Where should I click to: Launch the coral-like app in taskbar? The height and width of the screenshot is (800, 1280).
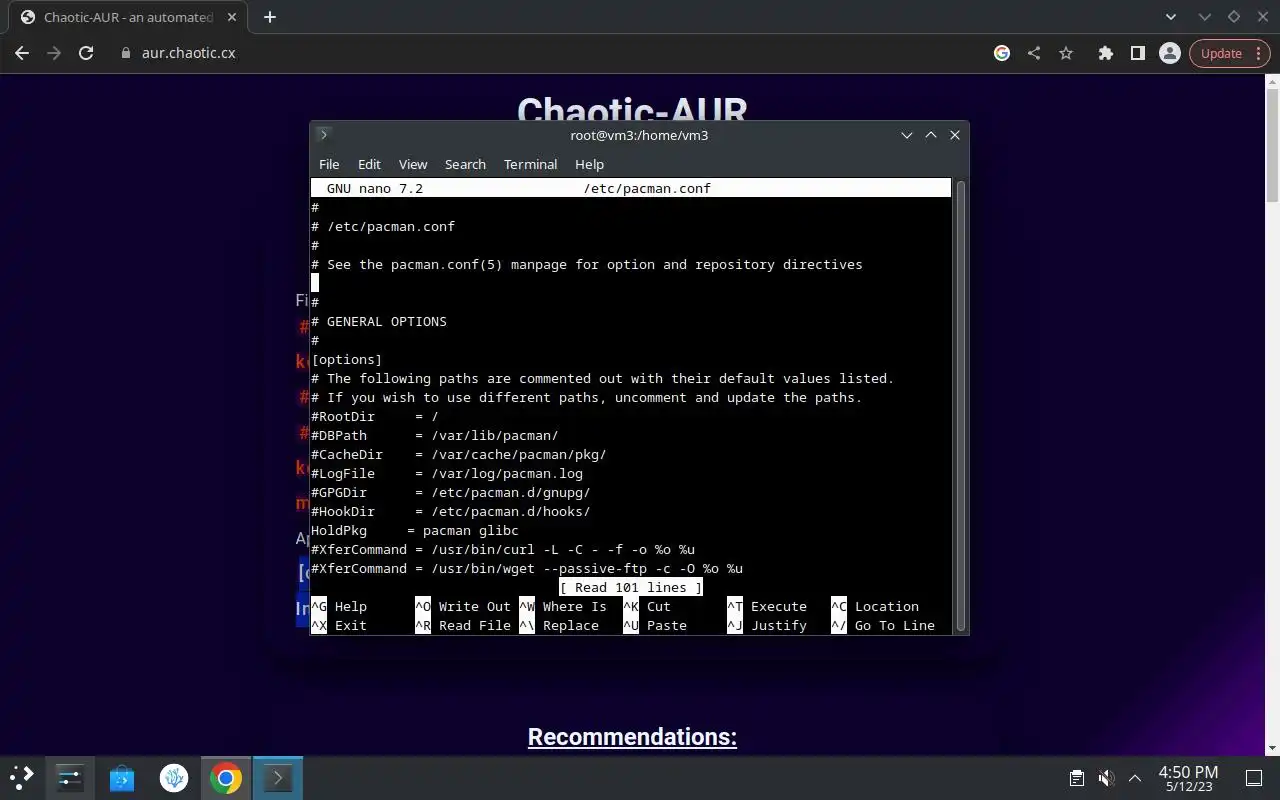tap(174, 777)
